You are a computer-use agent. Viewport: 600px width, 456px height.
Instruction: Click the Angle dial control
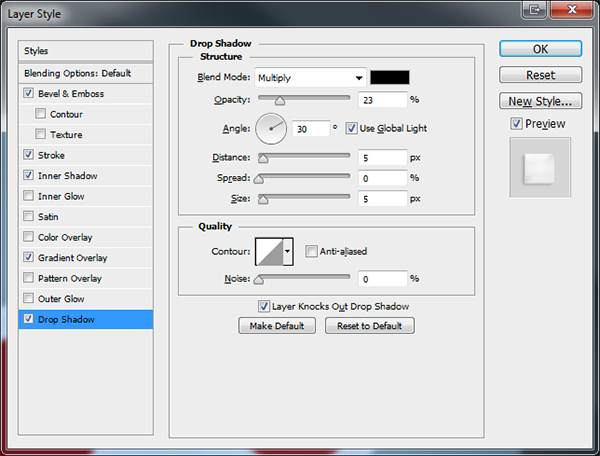tap(271, 129)
